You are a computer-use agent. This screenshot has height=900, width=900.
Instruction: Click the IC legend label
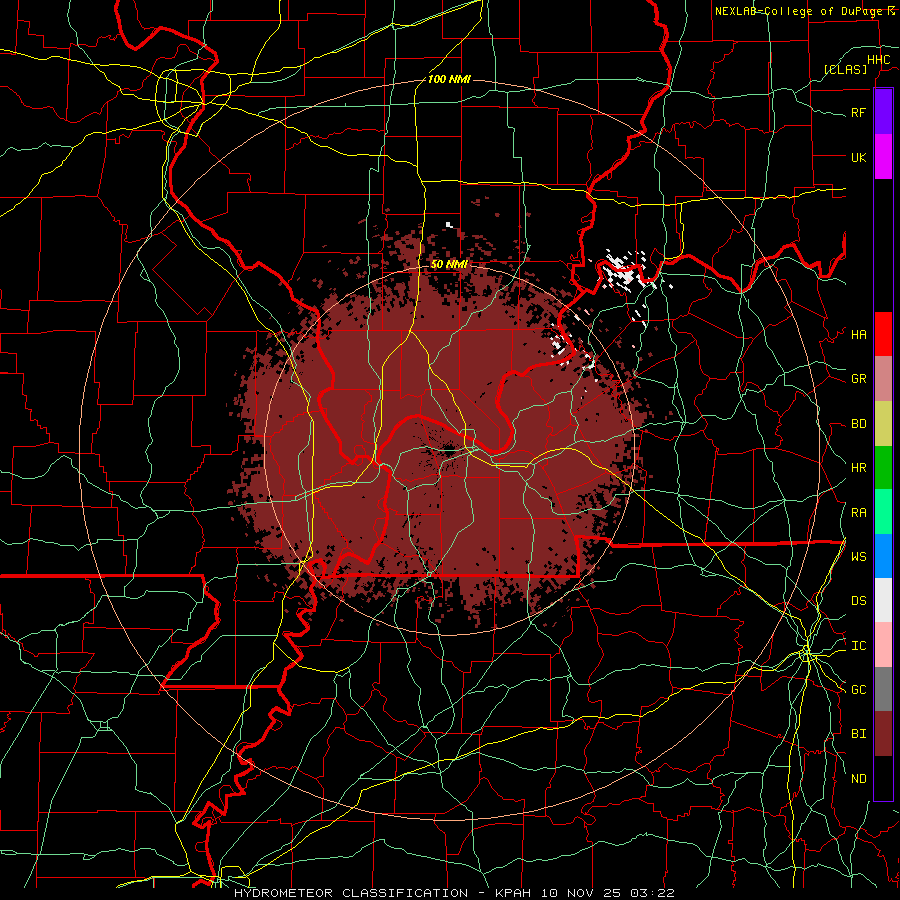(x=858, y=646)
